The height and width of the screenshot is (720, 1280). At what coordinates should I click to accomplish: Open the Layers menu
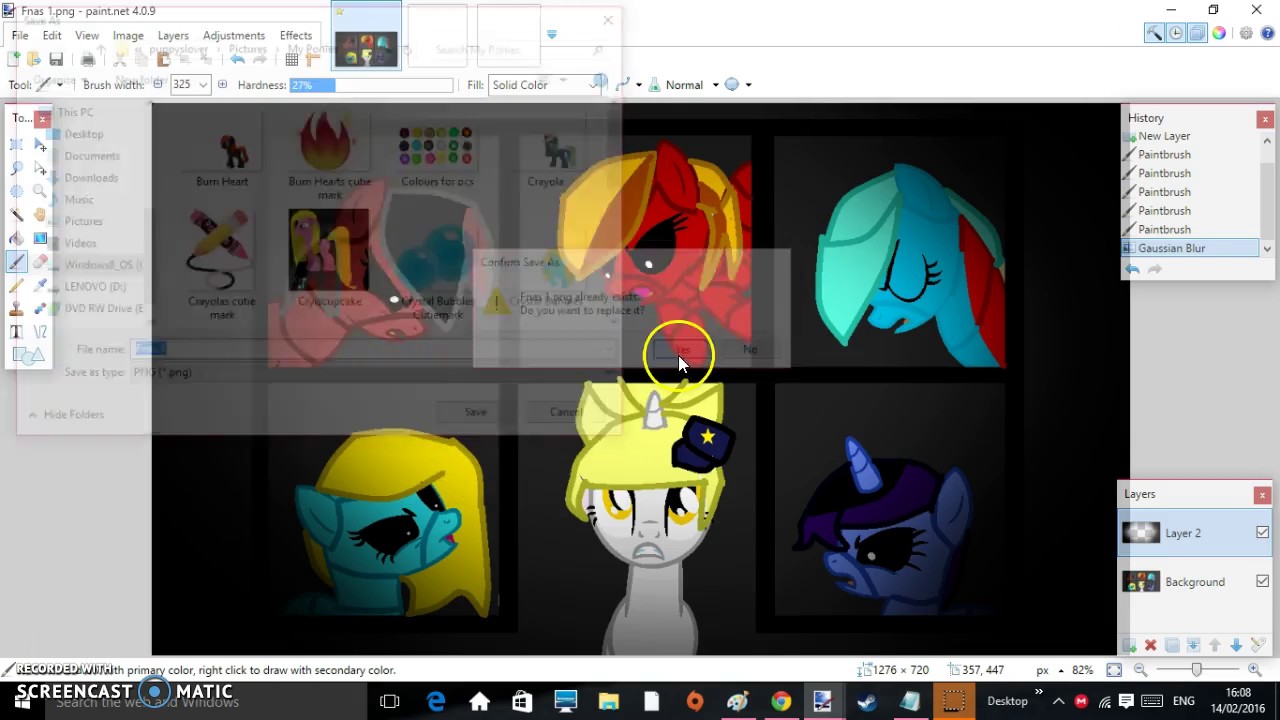click(x=173, y=35)
